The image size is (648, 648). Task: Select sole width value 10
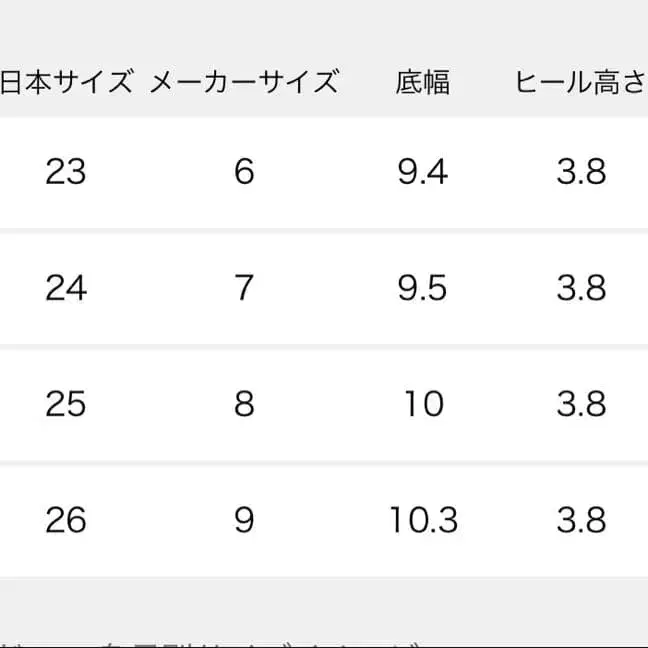422,405
